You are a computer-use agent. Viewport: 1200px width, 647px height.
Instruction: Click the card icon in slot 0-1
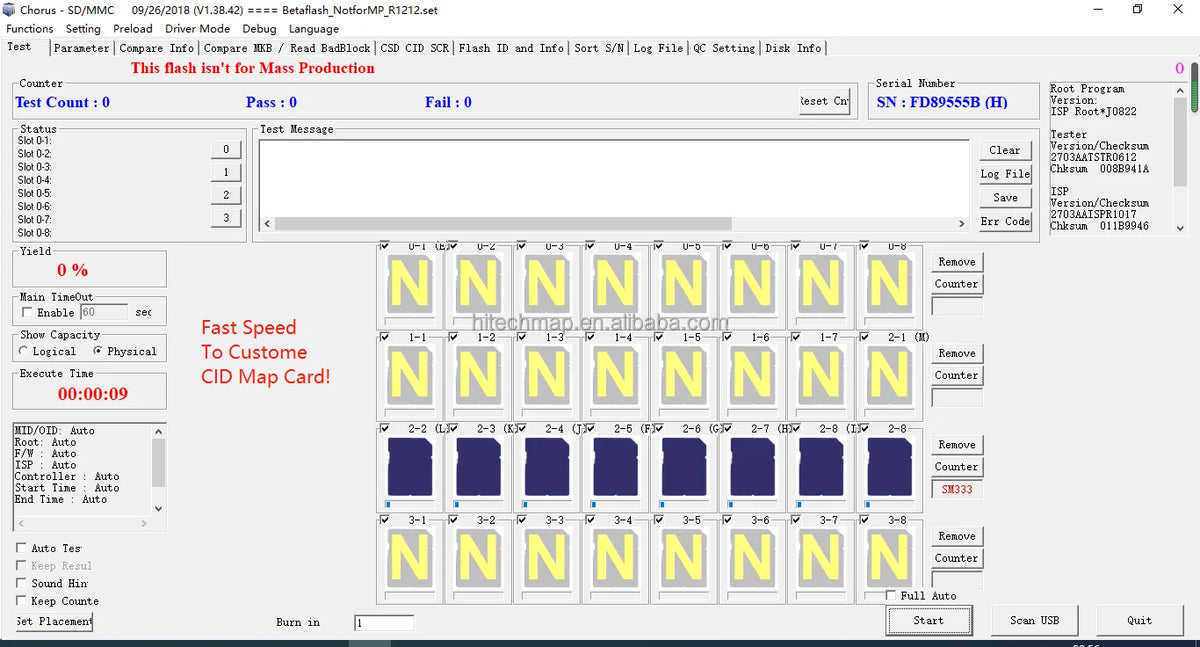(x=409, y=282)
